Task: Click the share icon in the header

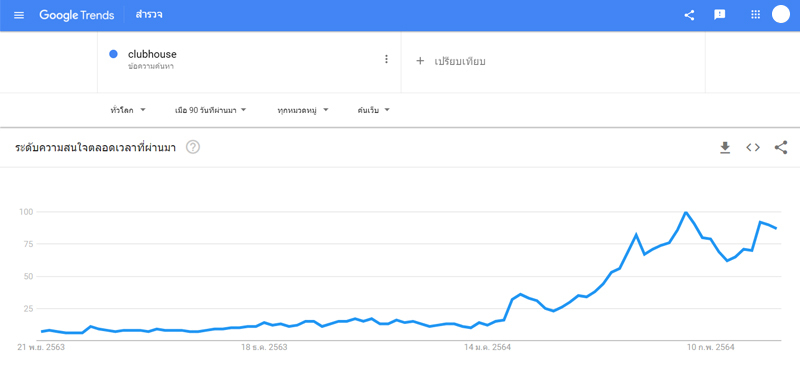Action: 689,15
